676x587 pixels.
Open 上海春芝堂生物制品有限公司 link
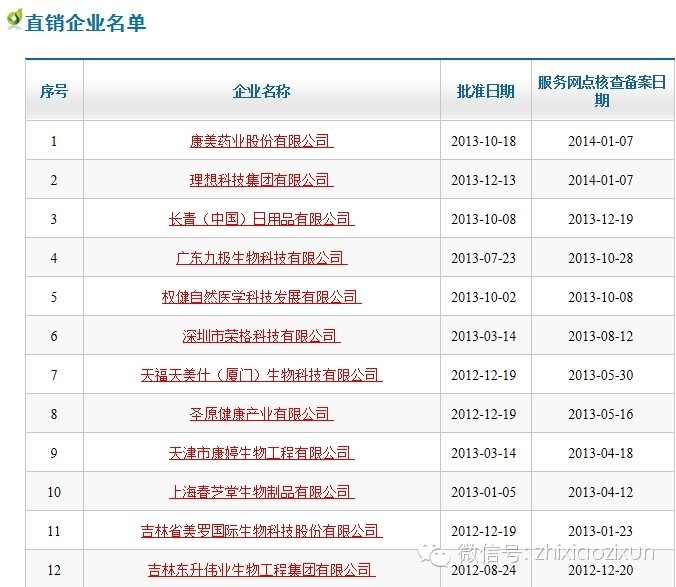tap(262, 492)
